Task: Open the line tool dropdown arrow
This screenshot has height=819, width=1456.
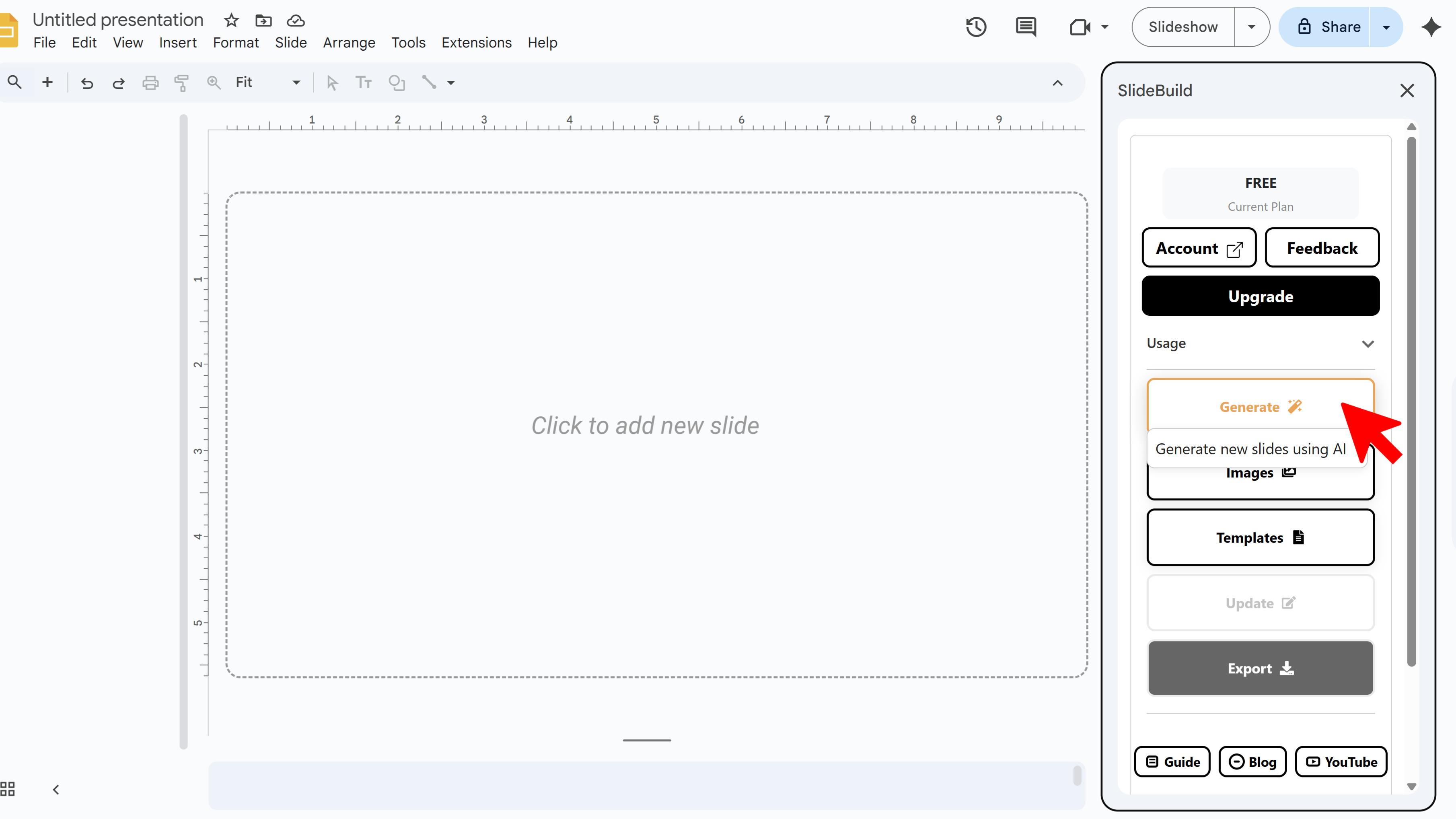Action: click(x=451, y=83)
